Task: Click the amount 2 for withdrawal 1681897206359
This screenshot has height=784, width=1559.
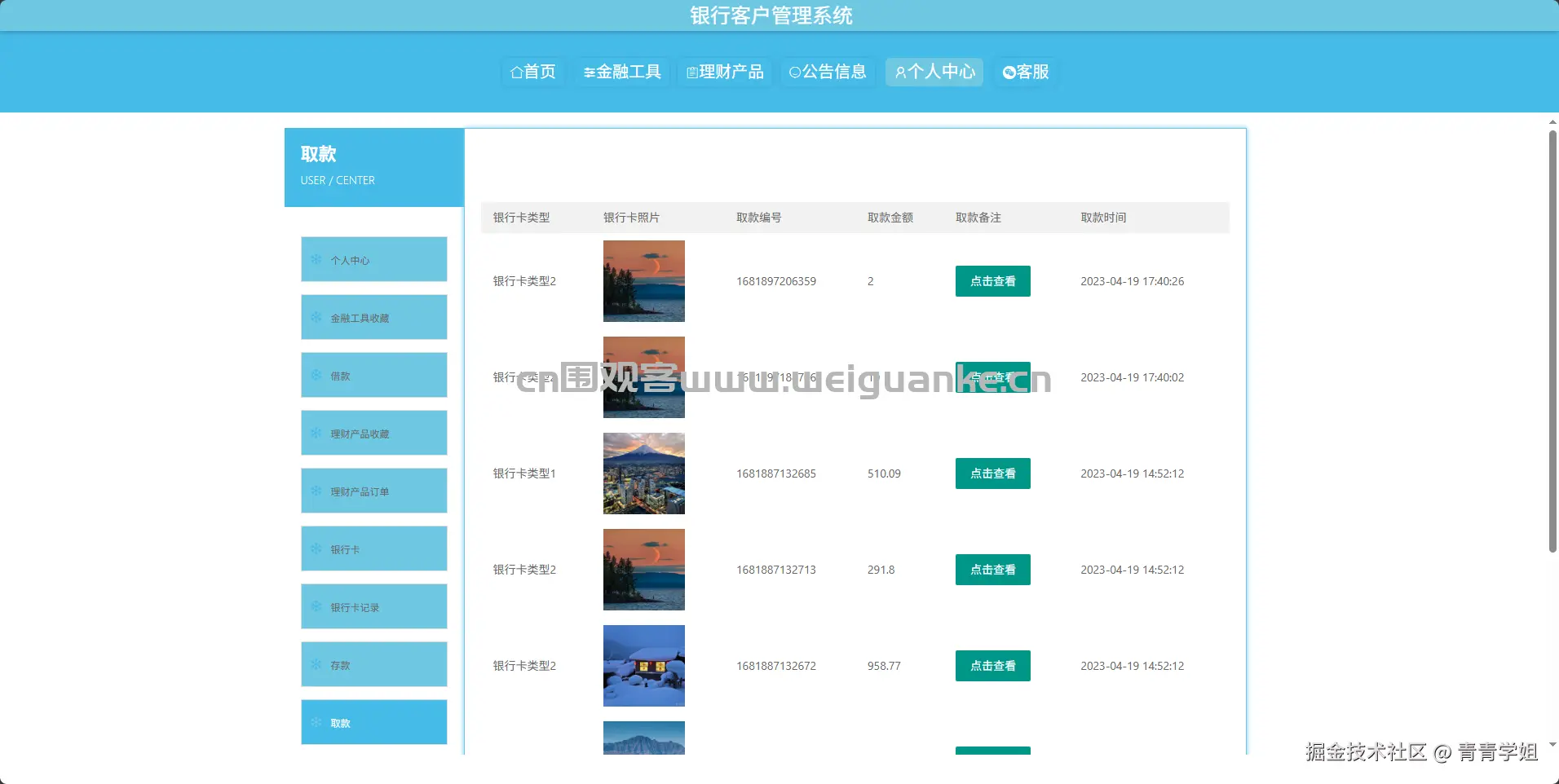Action: coord(871,281)
